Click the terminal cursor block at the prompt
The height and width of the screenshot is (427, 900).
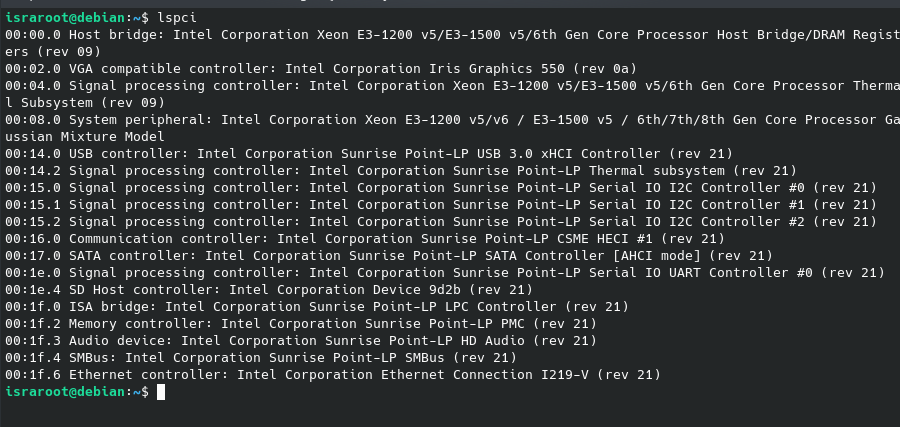(x=161, y=392)
